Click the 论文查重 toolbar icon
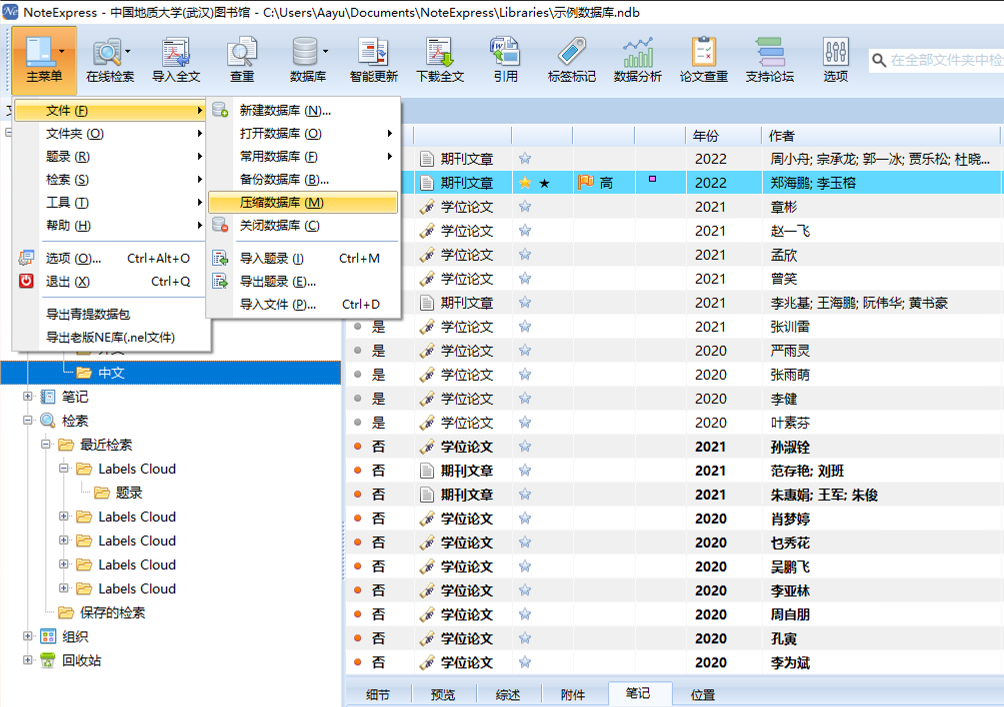 704,58
